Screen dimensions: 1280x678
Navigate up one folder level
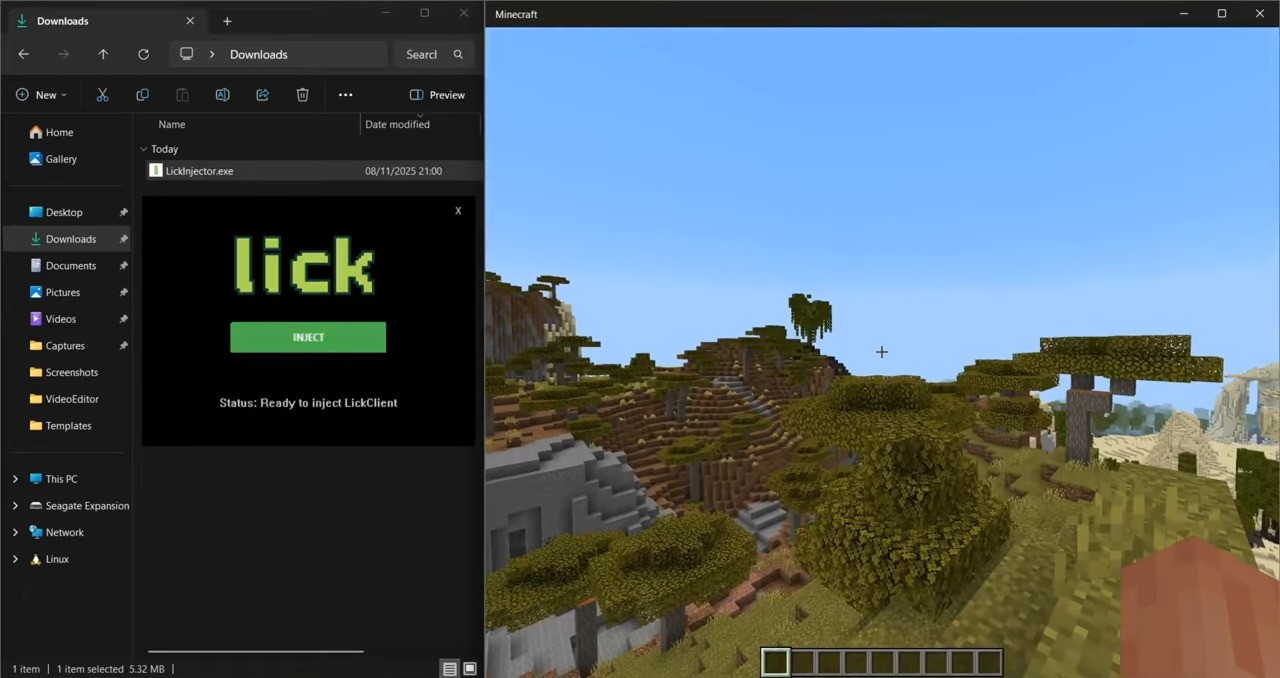pyautogui.click(x=103, y=55)
